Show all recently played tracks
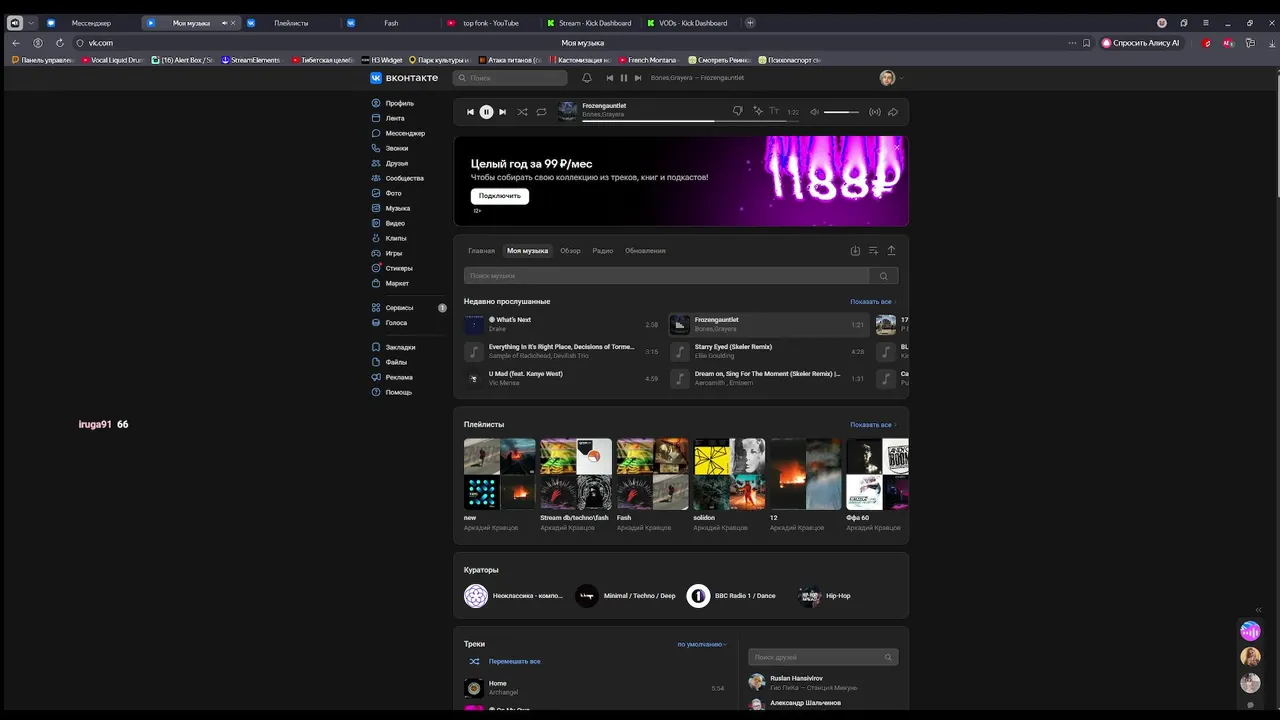Viewport: 1280px width, 720px height. pyautogui.click(x=873, y=302)
